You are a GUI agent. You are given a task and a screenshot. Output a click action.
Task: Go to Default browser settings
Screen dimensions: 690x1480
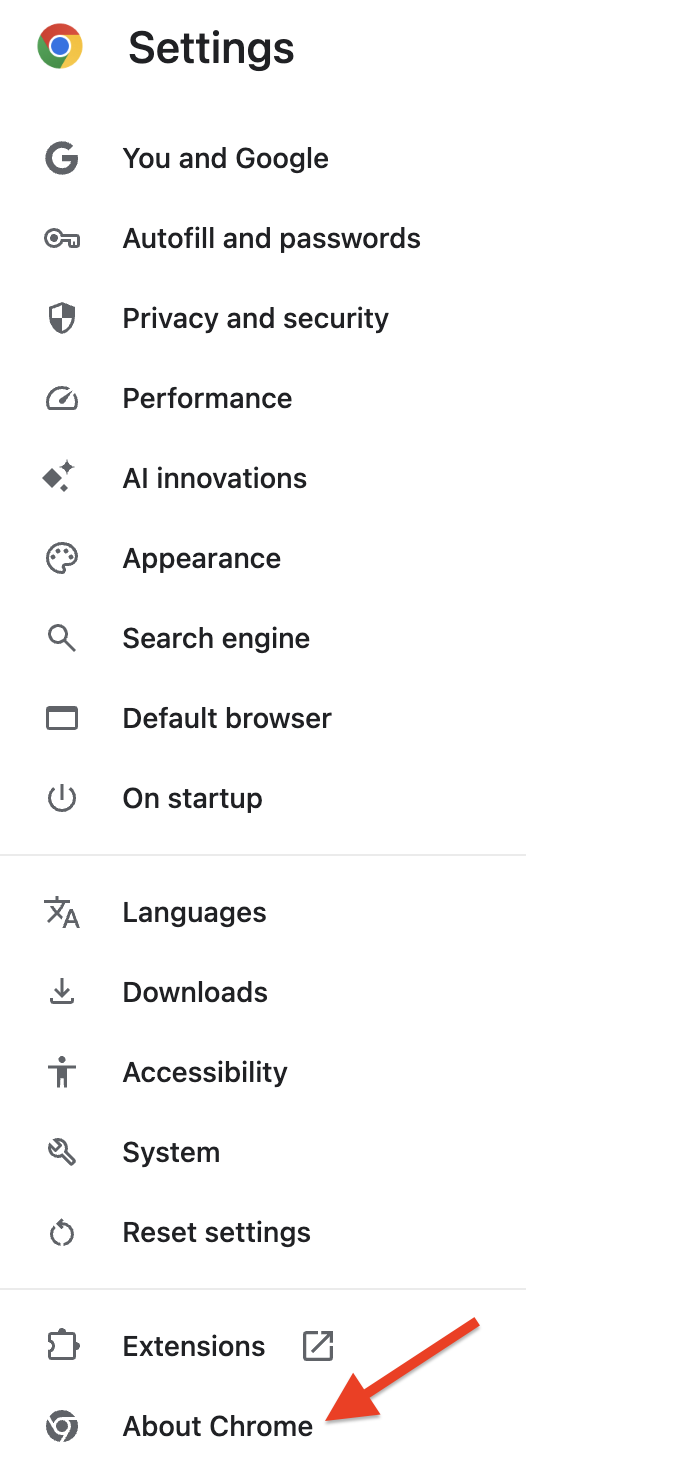click(x=227, y=718)
